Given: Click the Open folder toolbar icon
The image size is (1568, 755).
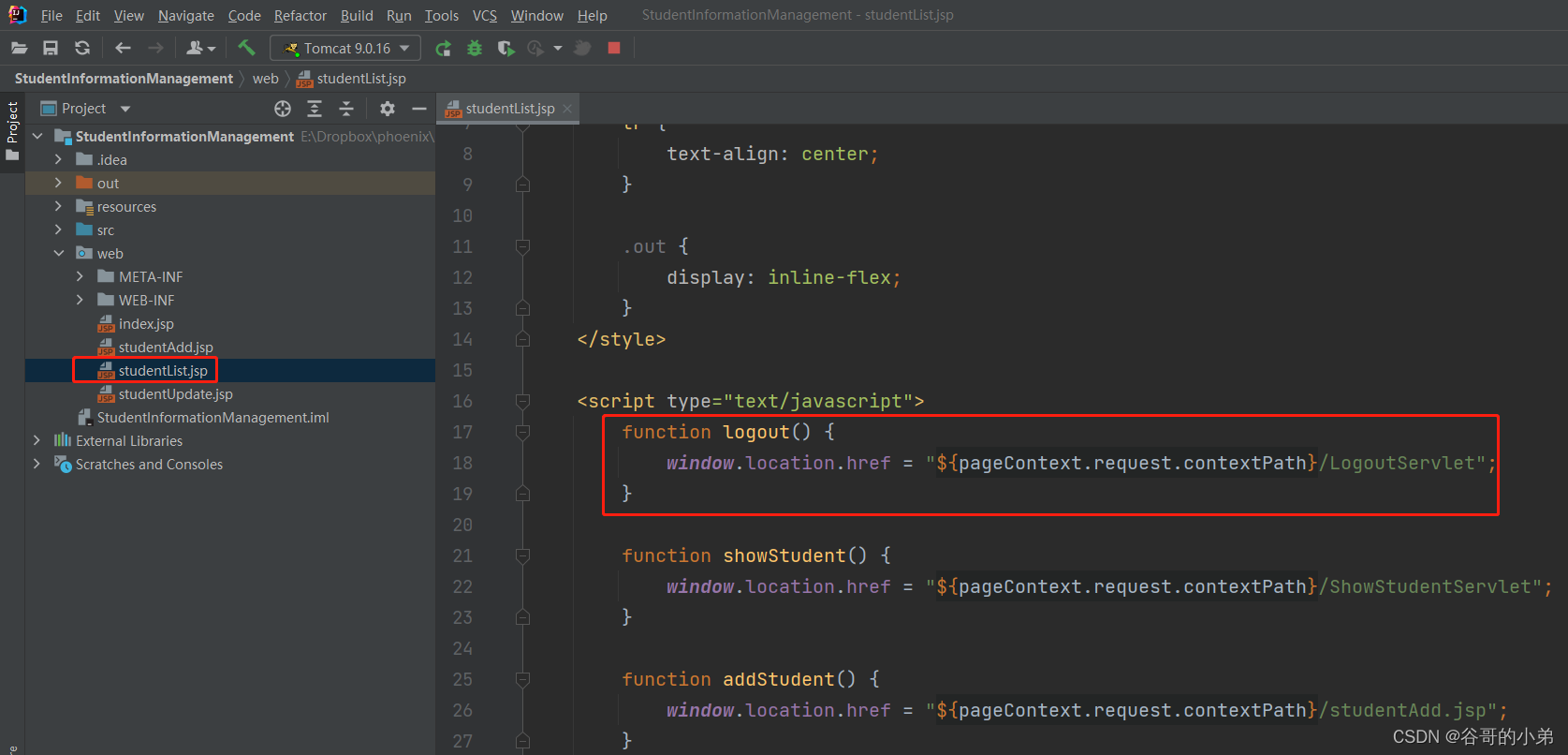Looking at the screenshot, I should pos(19,48).
